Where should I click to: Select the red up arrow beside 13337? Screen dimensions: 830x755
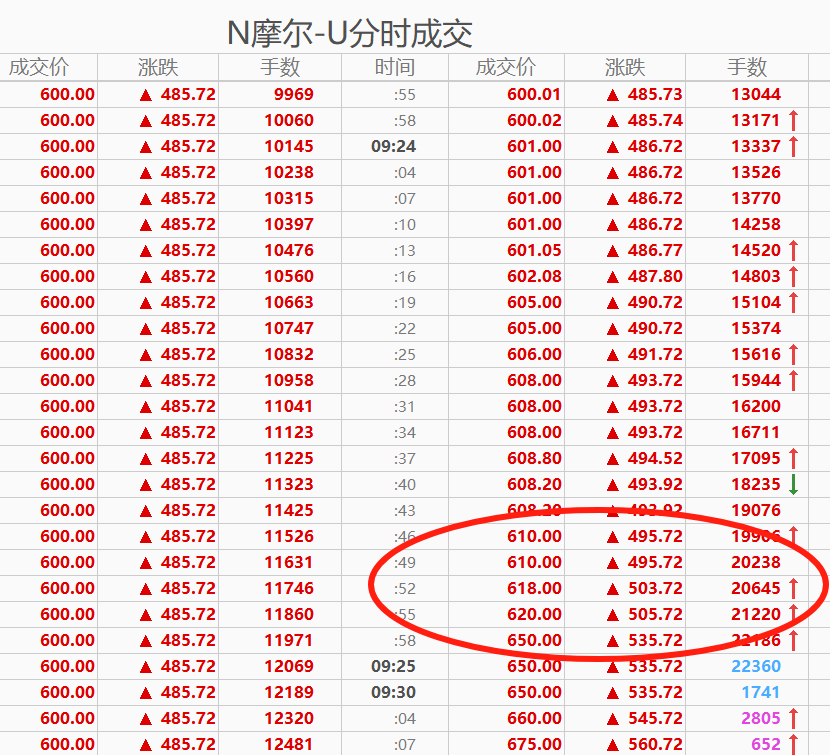click(793, 146)
